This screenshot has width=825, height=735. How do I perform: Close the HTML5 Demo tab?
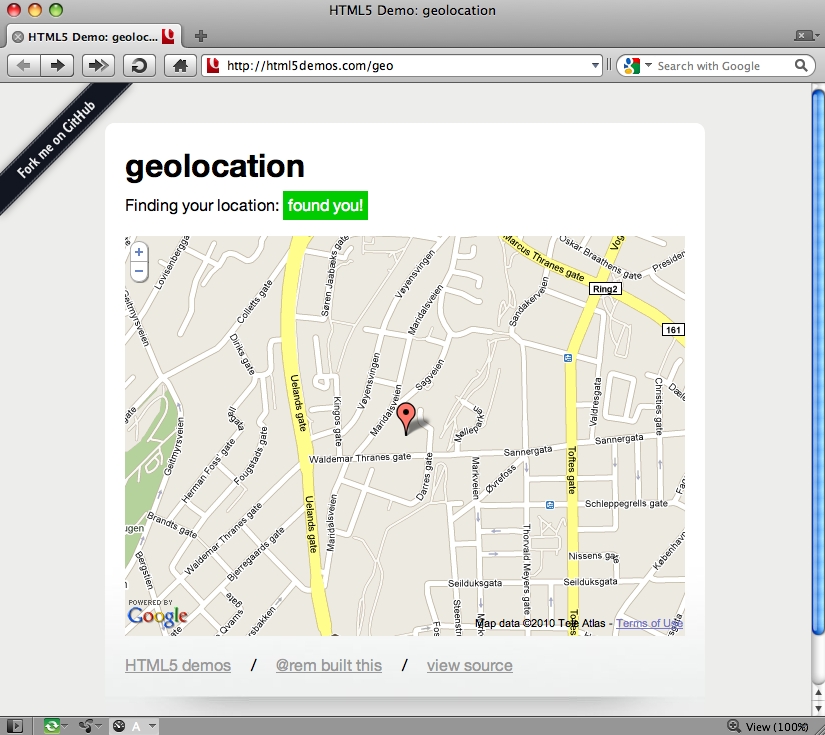pos(18,36)
